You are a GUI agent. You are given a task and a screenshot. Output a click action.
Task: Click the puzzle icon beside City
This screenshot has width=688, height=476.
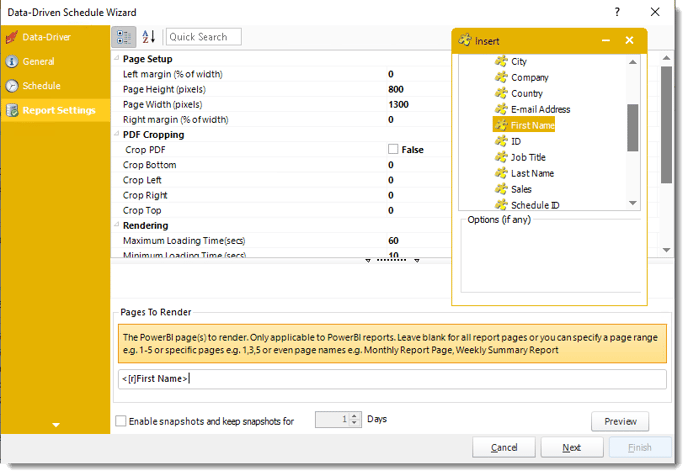click(x=501, y=61)
